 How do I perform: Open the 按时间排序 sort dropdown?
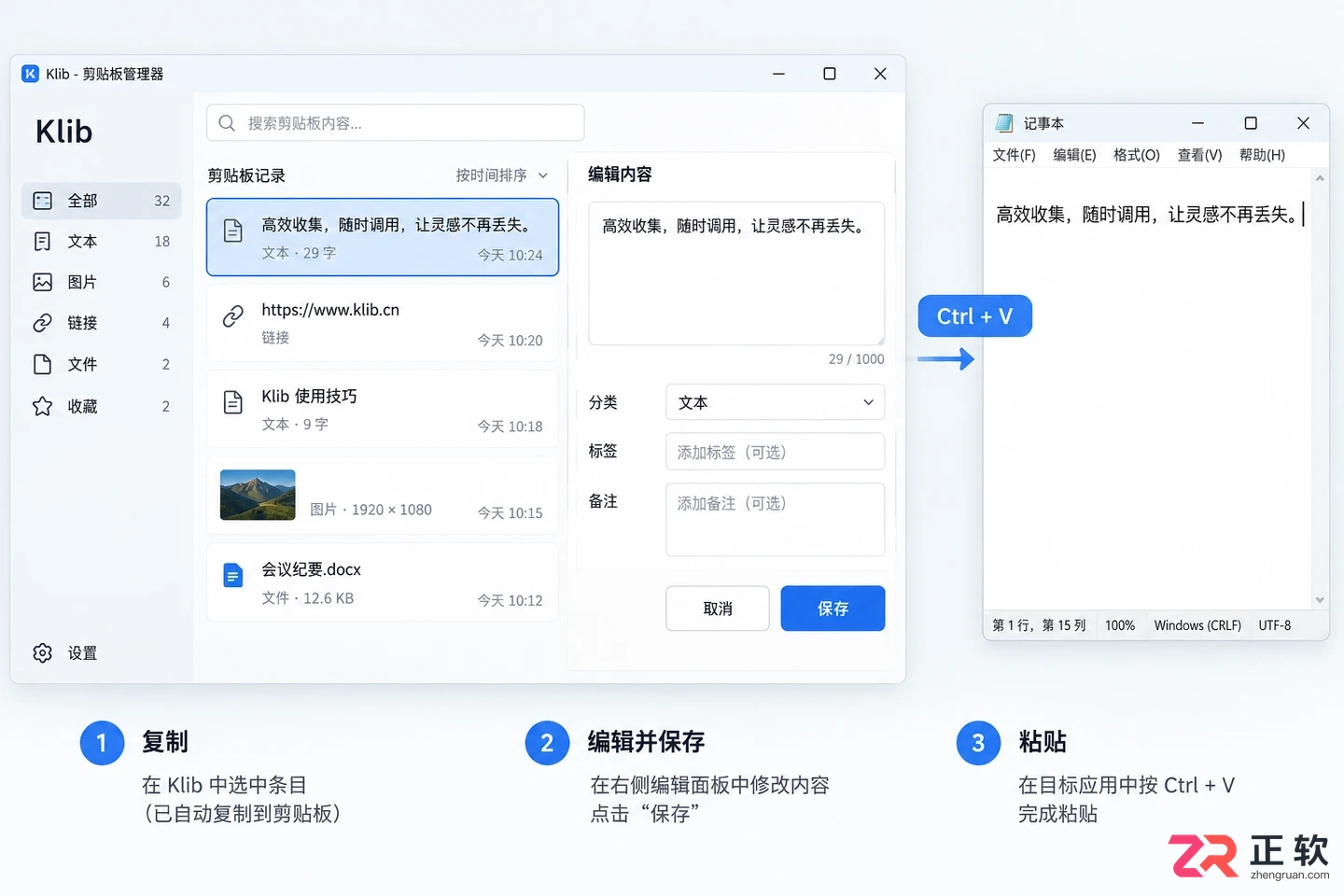pyautogui.click(x=502, y=175)
